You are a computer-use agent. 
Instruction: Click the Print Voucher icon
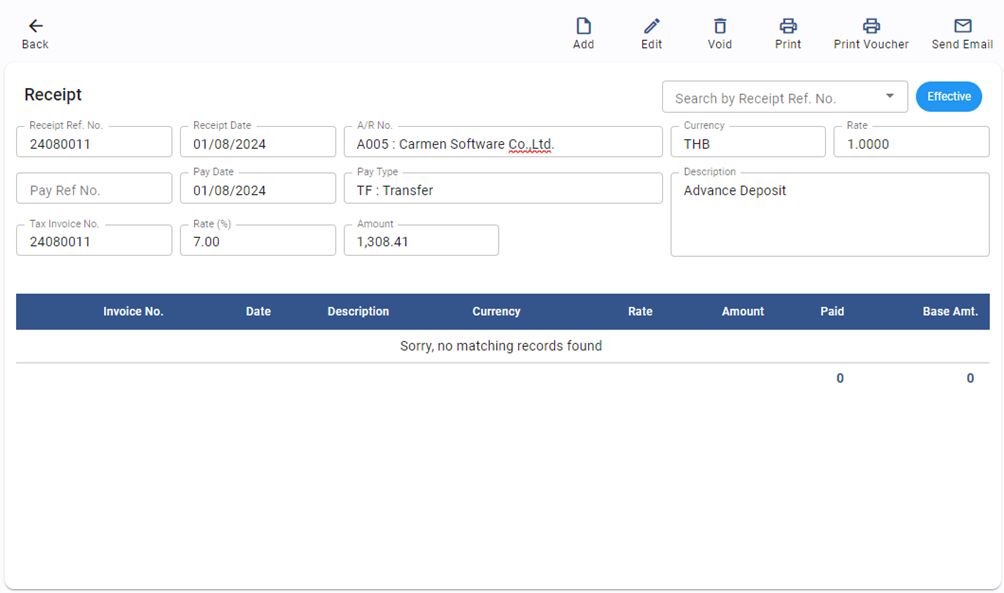[x=871, y=26]
